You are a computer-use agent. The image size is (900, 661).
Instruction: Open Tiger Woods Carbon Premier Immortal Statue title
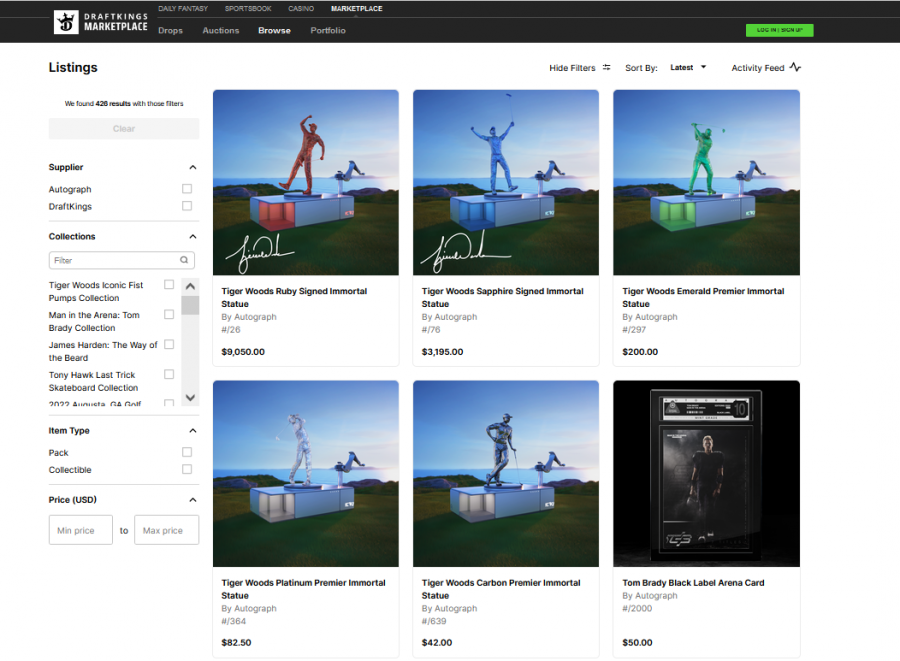(501, 589)
